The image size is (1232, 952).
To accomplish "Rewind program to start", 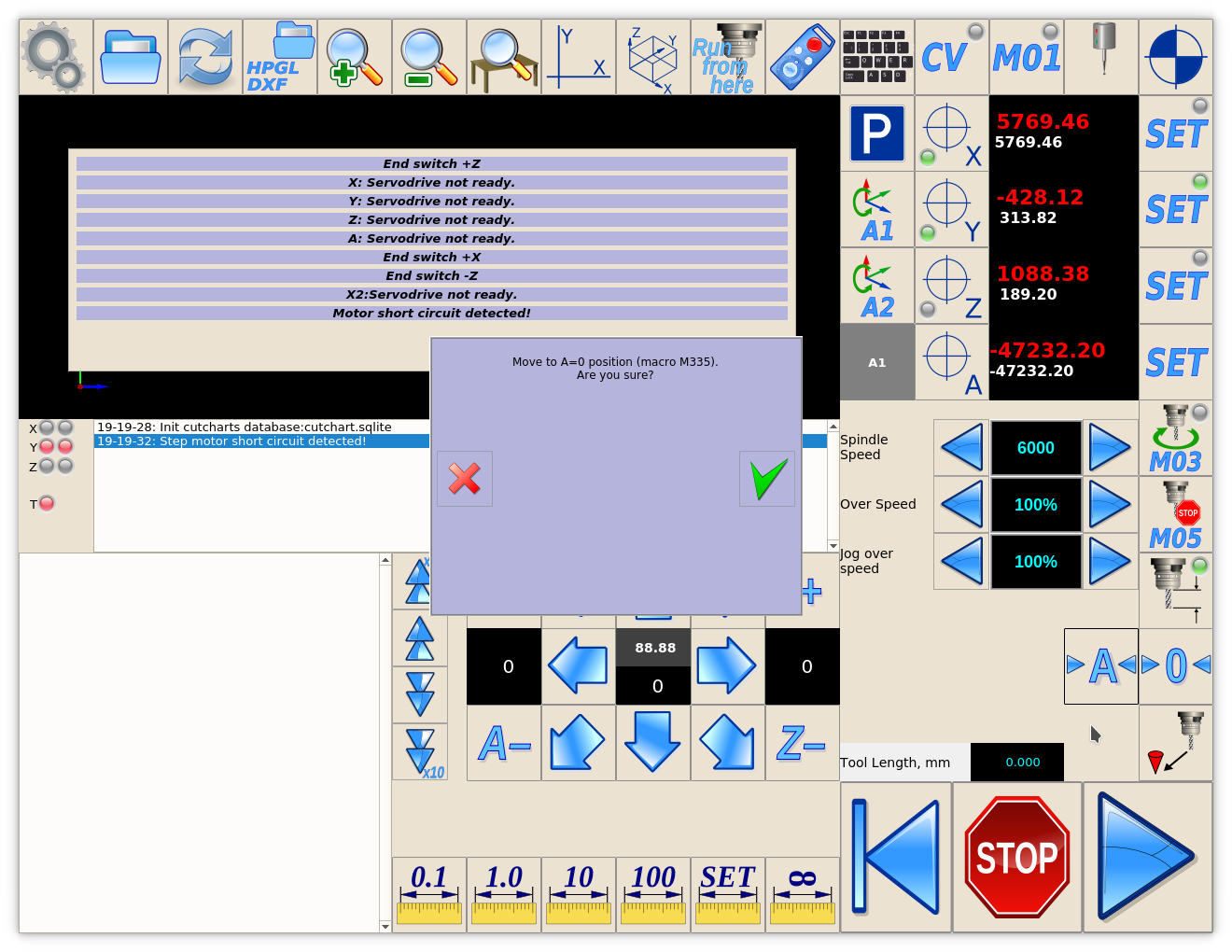I will point(896,857).
